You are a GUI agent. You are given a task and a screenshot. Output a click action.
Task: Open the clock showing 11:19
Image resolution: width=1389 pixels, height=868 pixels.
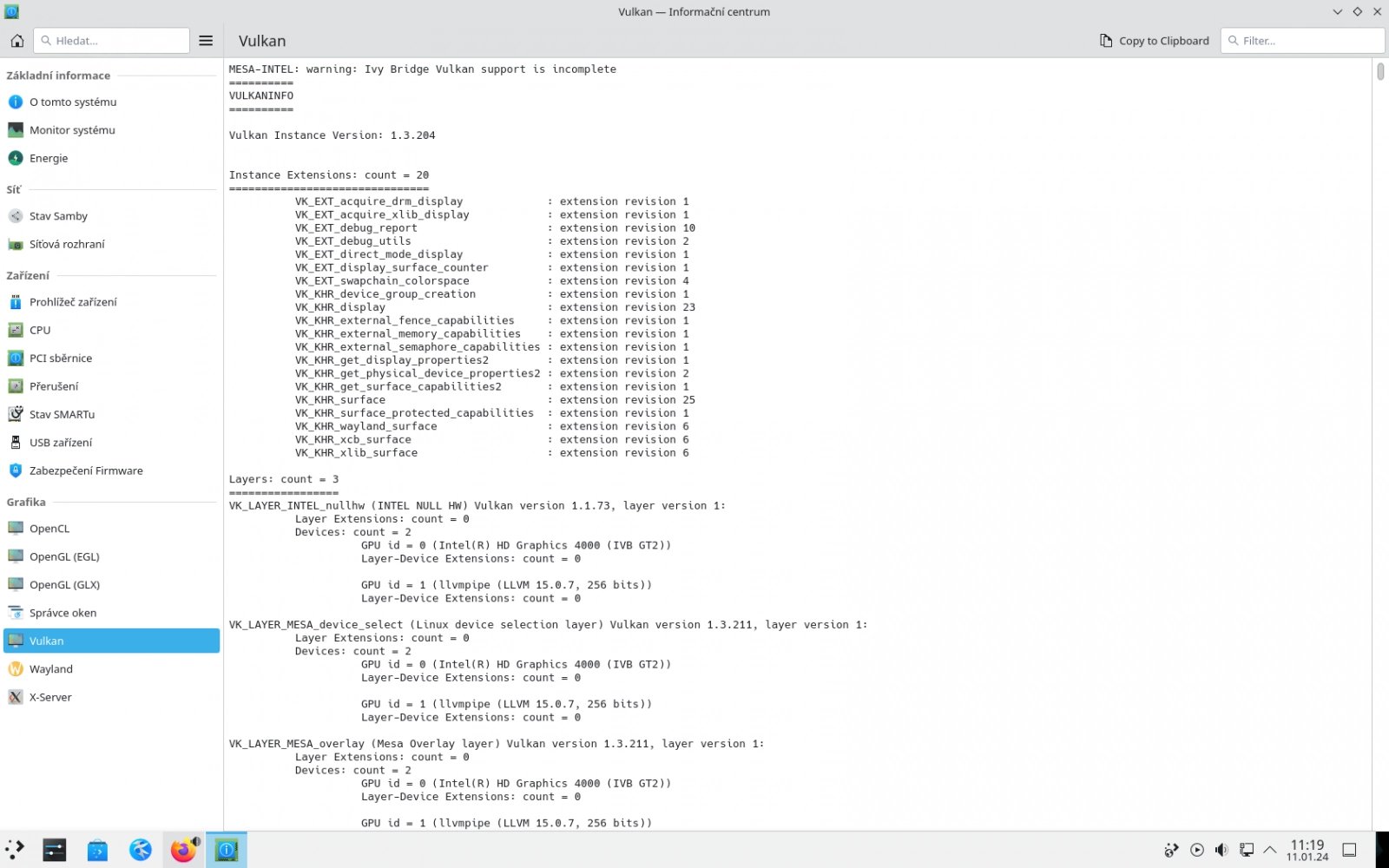click(1307, 850)
